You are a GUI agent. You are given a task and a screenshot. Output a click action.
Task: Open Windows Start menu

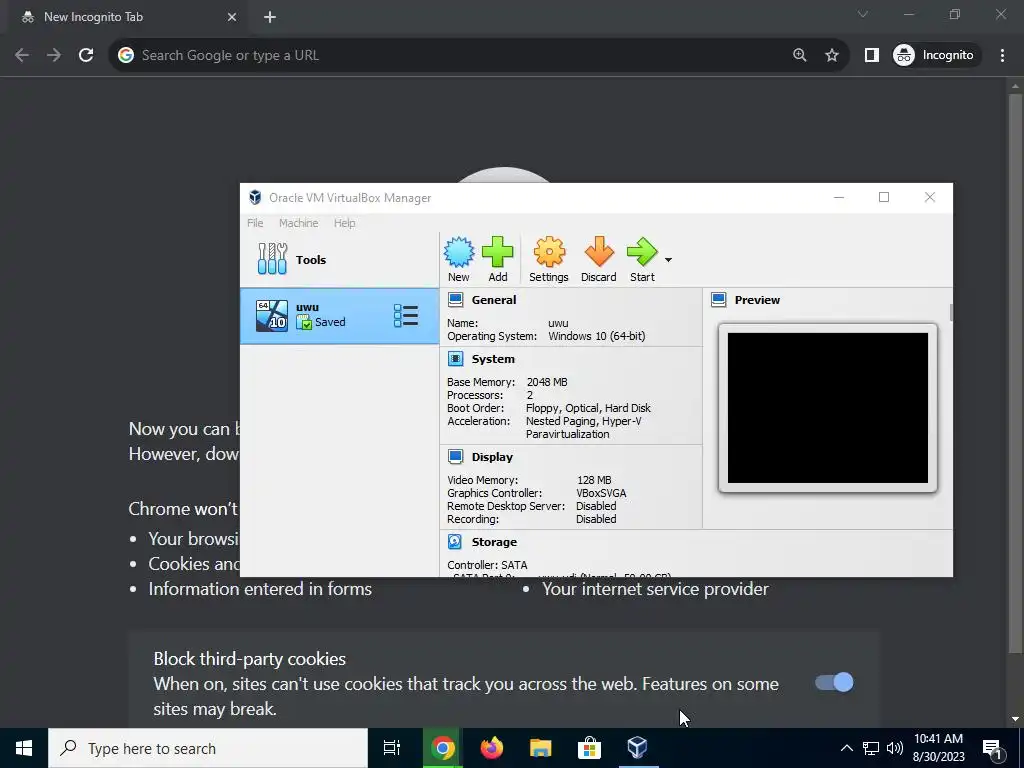[x=24, y=748]
